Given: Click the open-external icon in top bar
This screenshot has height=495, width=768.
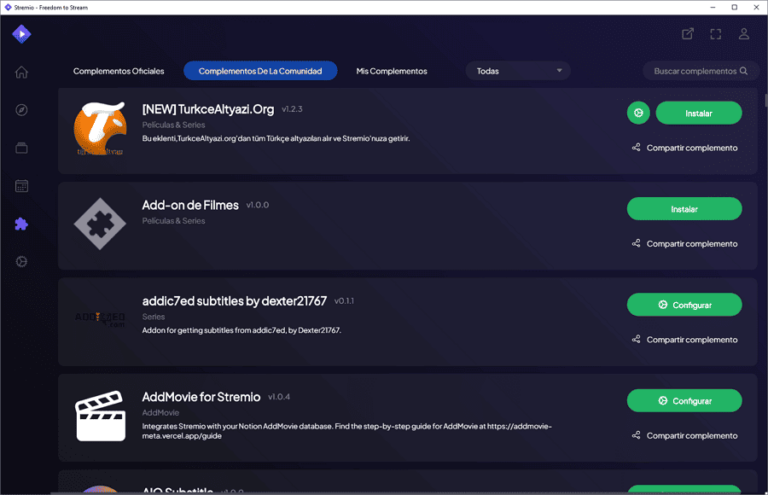Looking at the screenshot, I should [x=688, y=34].
